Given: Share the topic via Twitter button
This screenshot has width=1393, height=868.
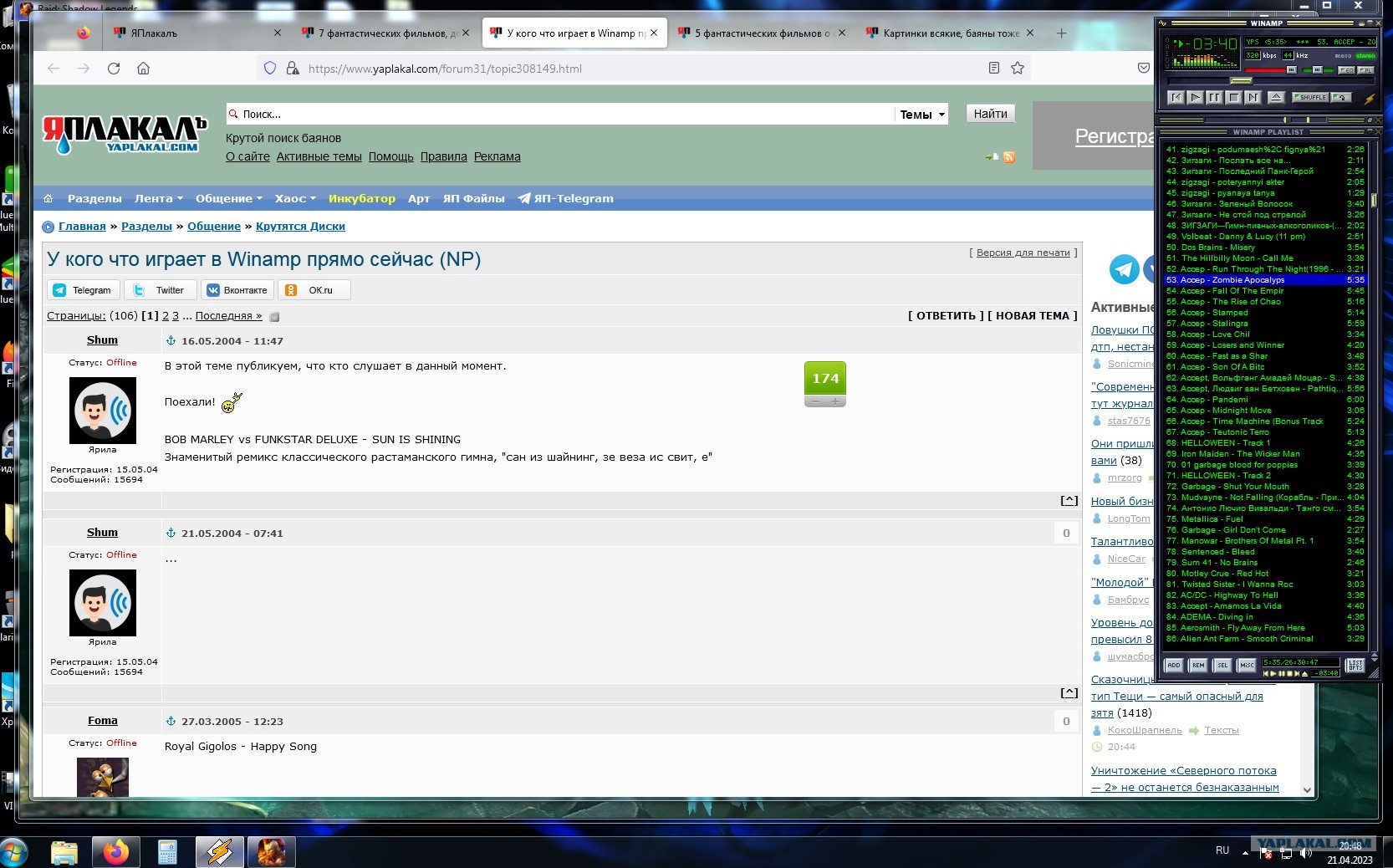Looking at the screenshot, I should pyautogui.click(x=161, y=290).
